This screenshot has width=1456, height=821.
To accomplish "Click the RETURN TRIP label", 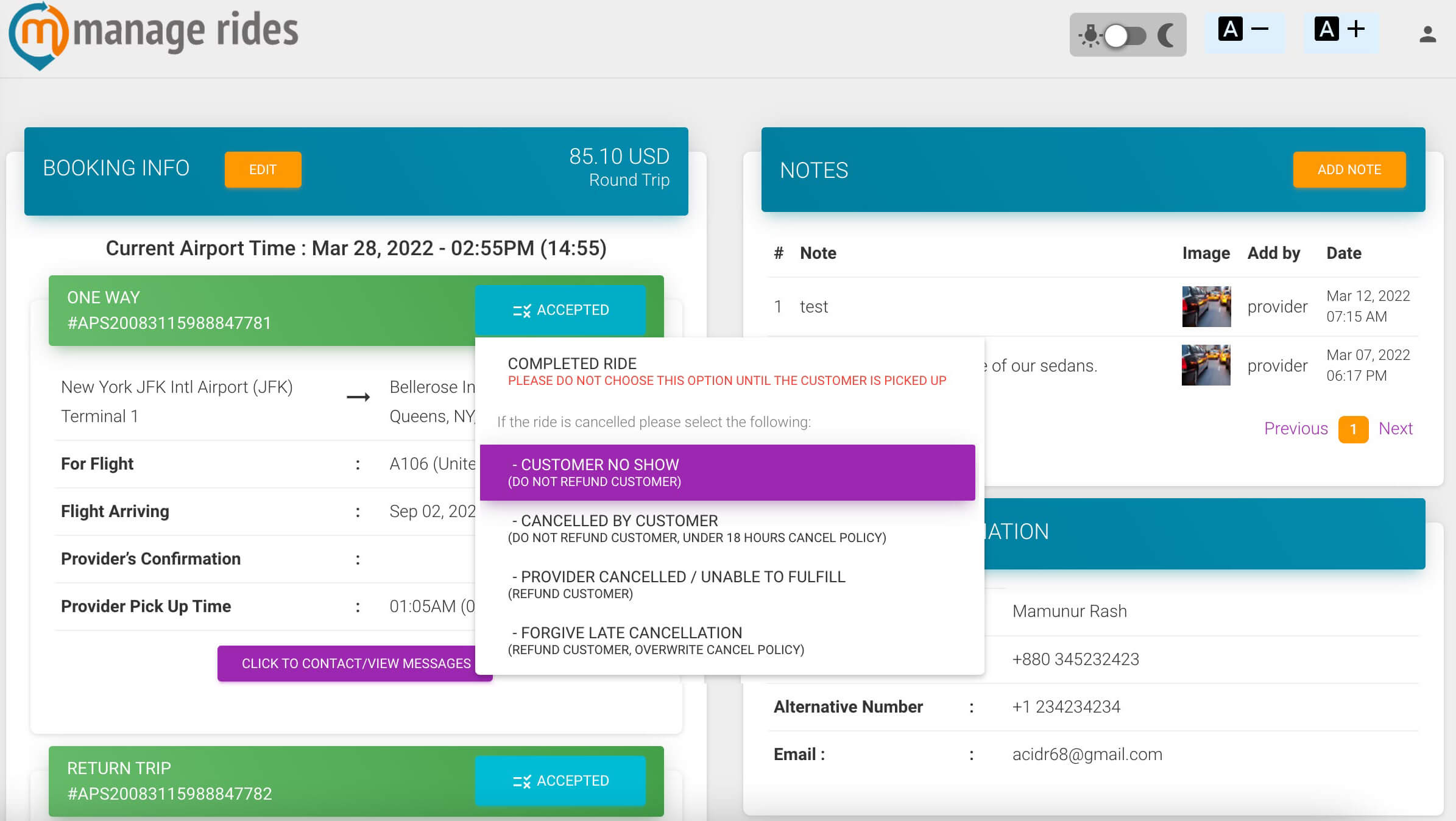I will [x=119, y=768].
